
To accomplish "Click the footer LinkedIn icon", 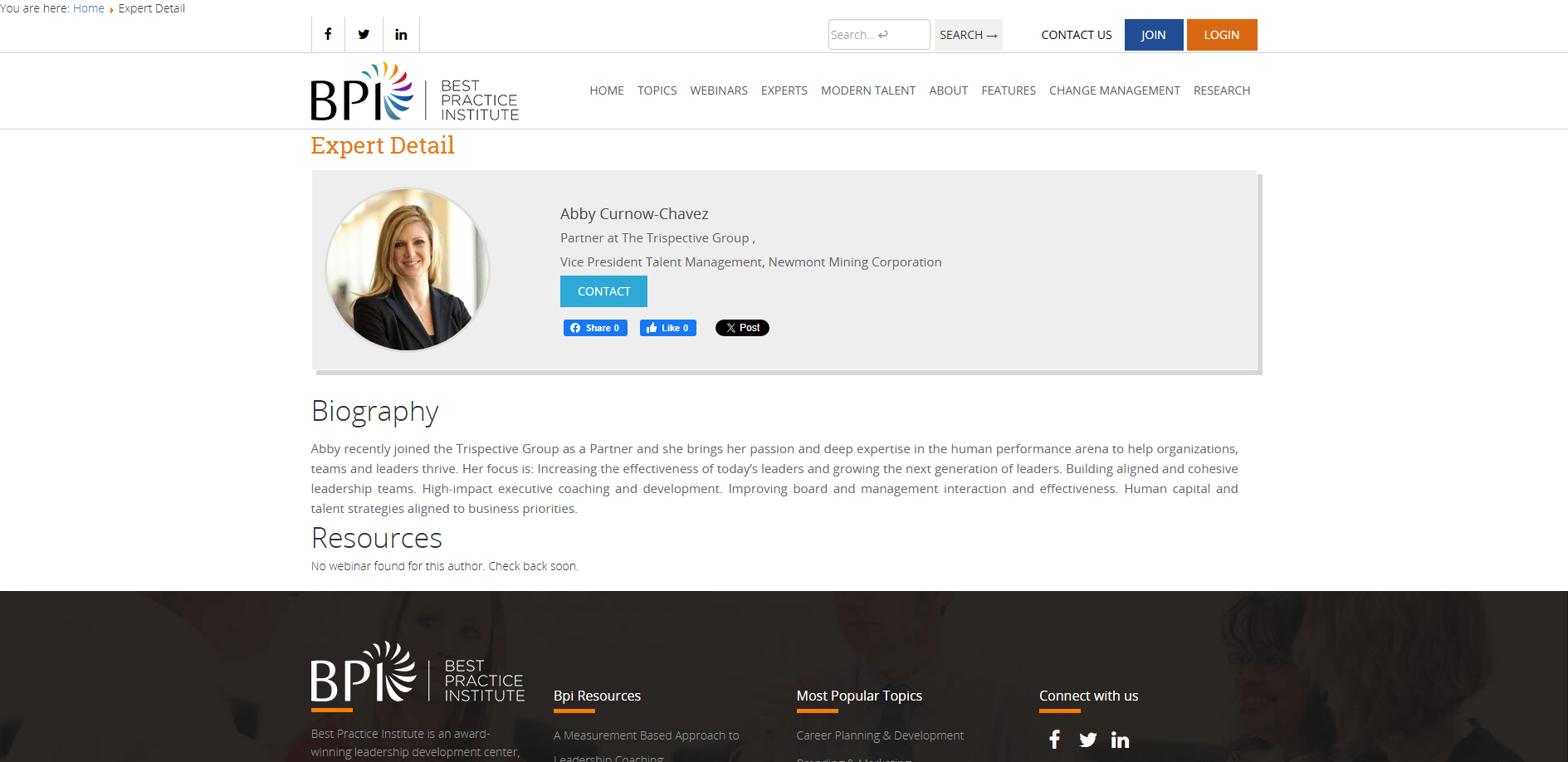I will [1120, 740].
